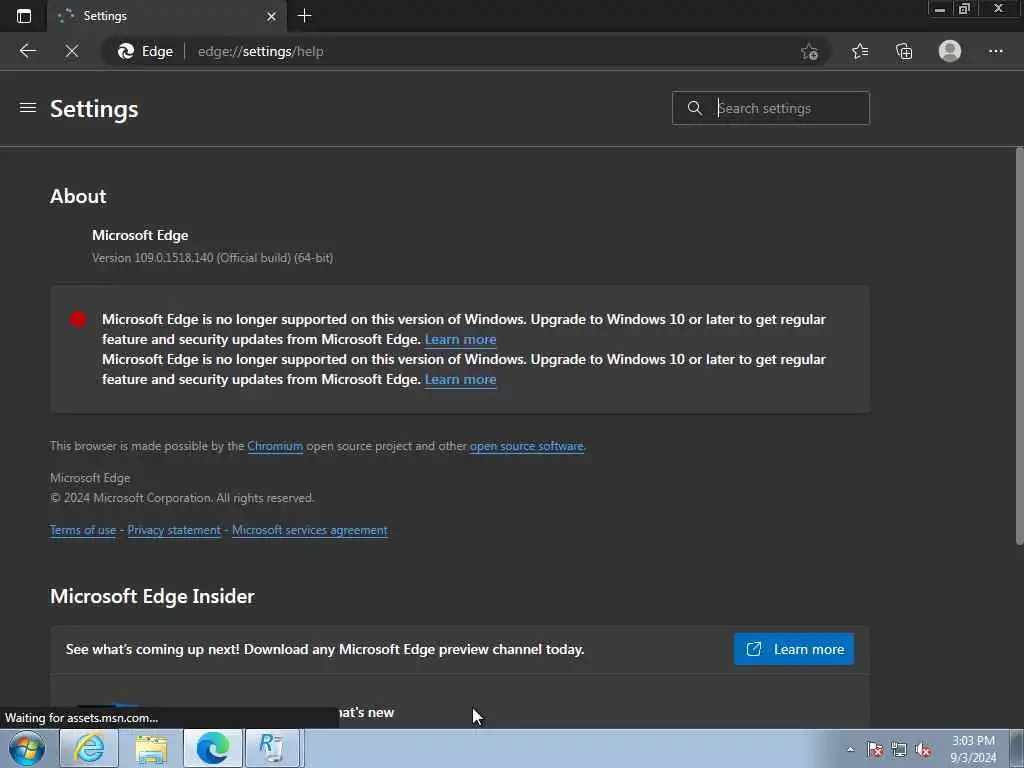Open Microsoft services agreement link

tap(310, 530)
